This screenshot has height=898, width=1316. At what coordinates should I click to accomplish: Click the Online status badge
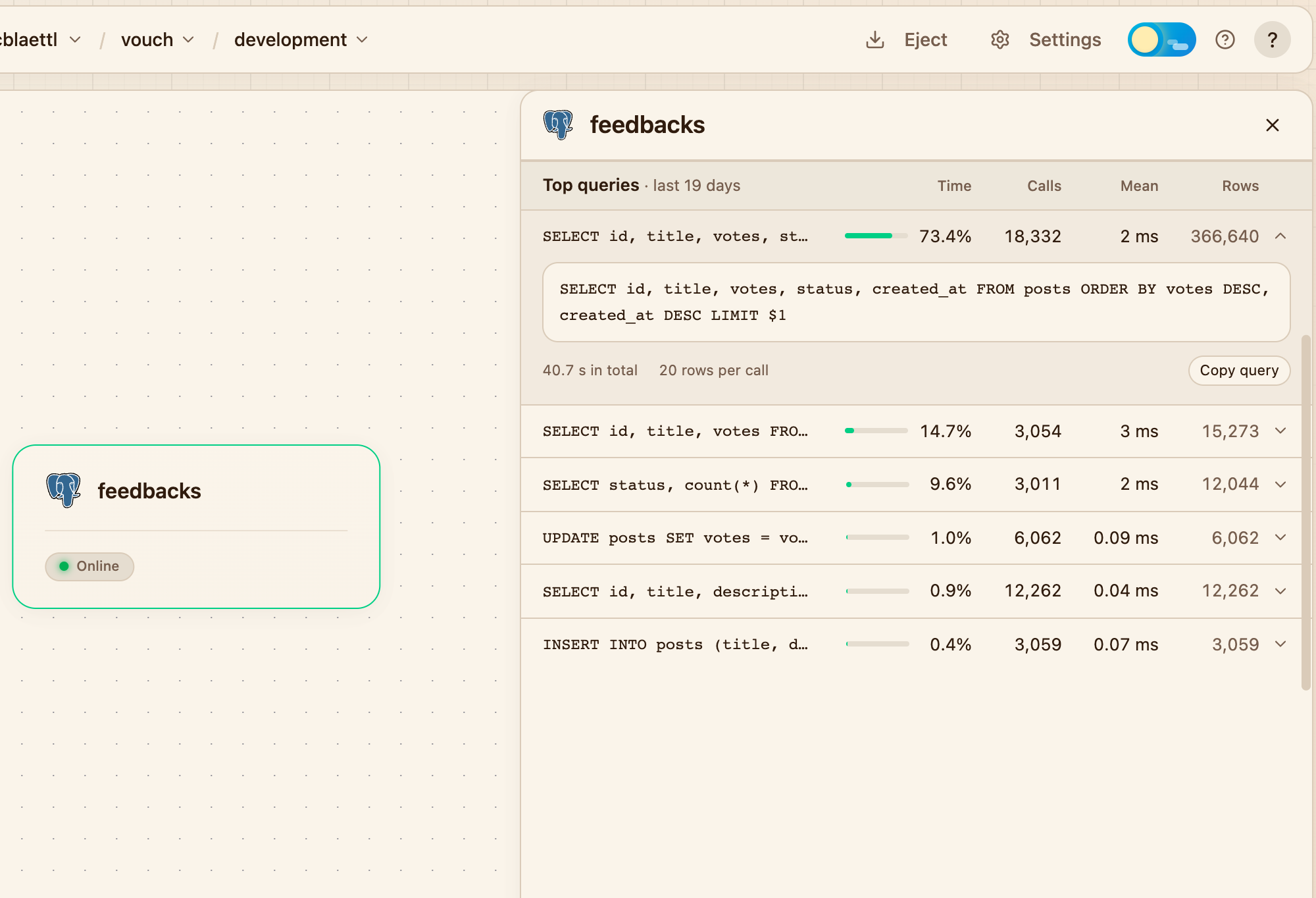(x=89, y=566)
